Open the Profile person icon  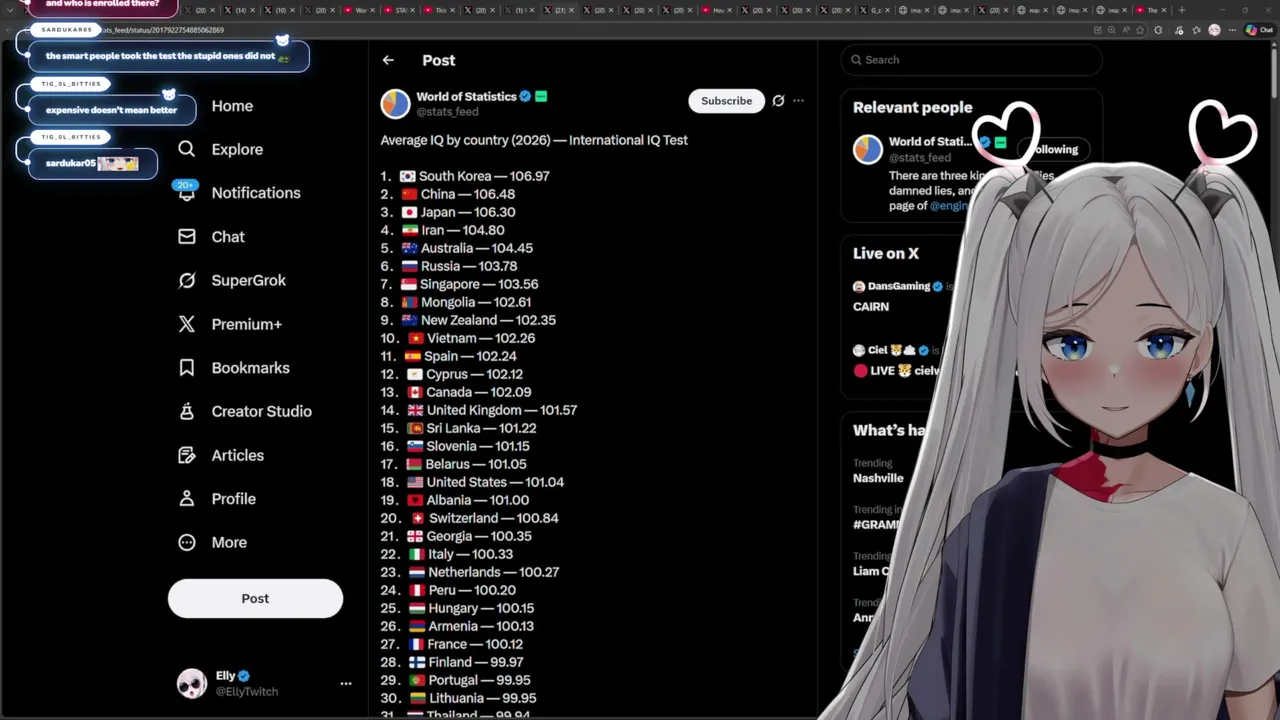tap(187, 498)
